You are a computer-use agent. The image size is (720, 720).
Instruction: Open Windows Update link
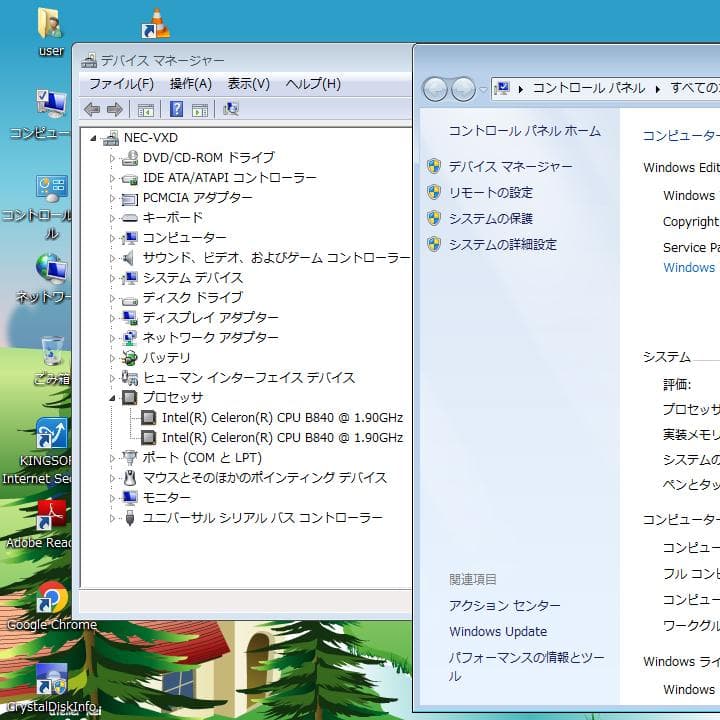(498, 632)
